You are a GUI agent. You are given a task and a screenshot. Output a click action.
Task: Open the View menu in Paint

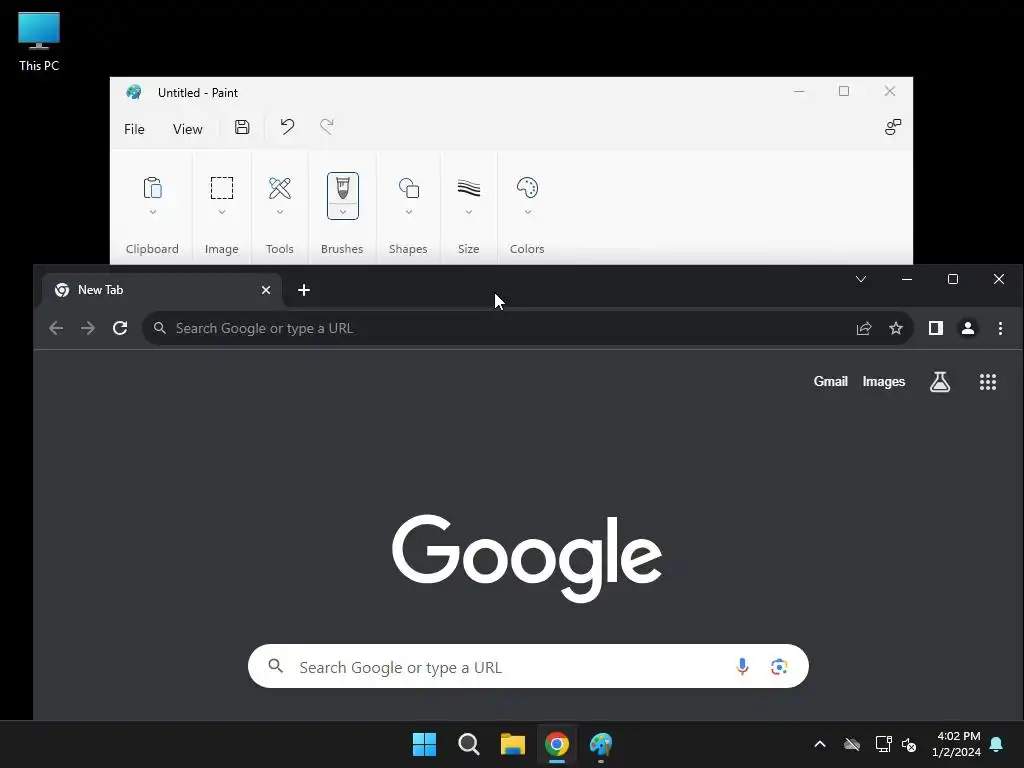coord(187,129)
